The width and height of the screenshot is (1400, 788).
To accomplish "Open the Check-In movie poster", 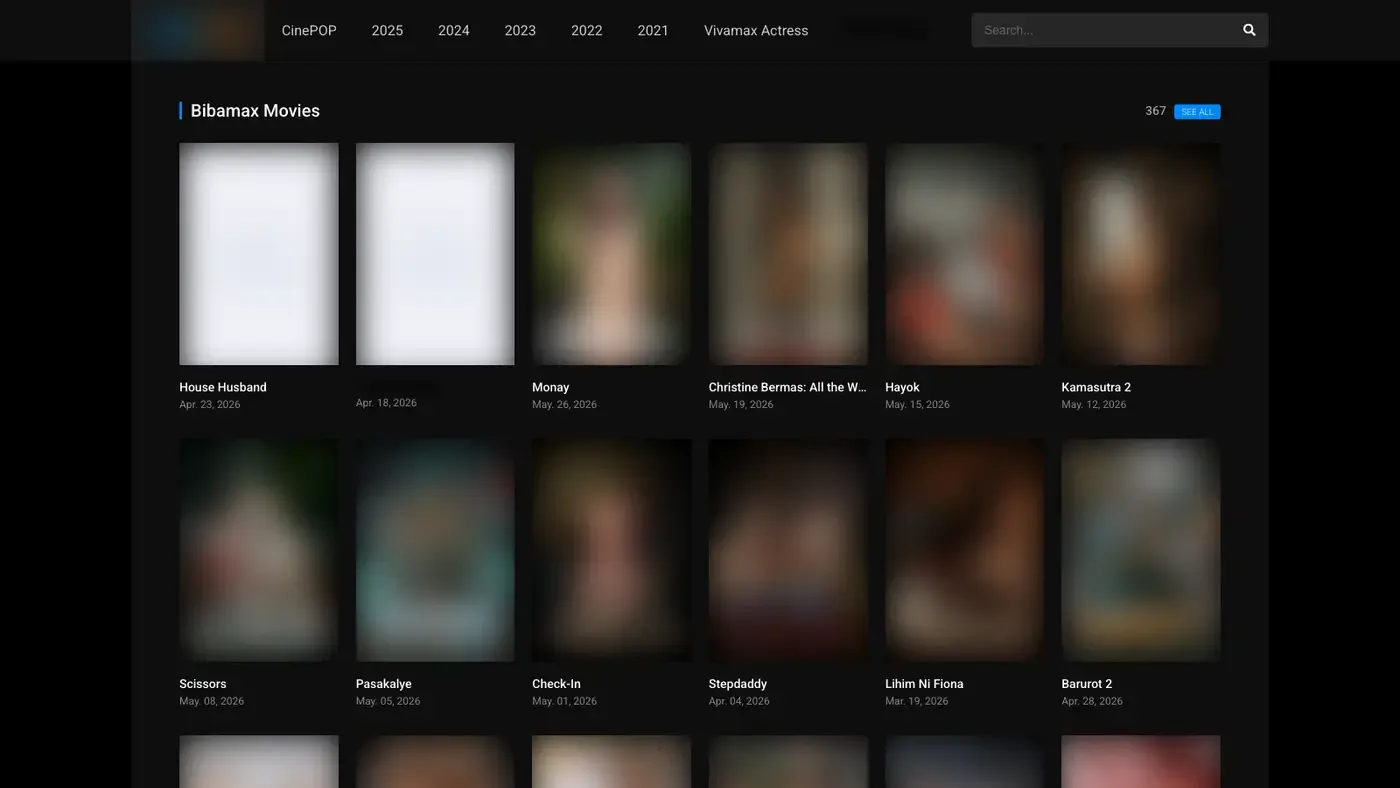I will 611,550.
